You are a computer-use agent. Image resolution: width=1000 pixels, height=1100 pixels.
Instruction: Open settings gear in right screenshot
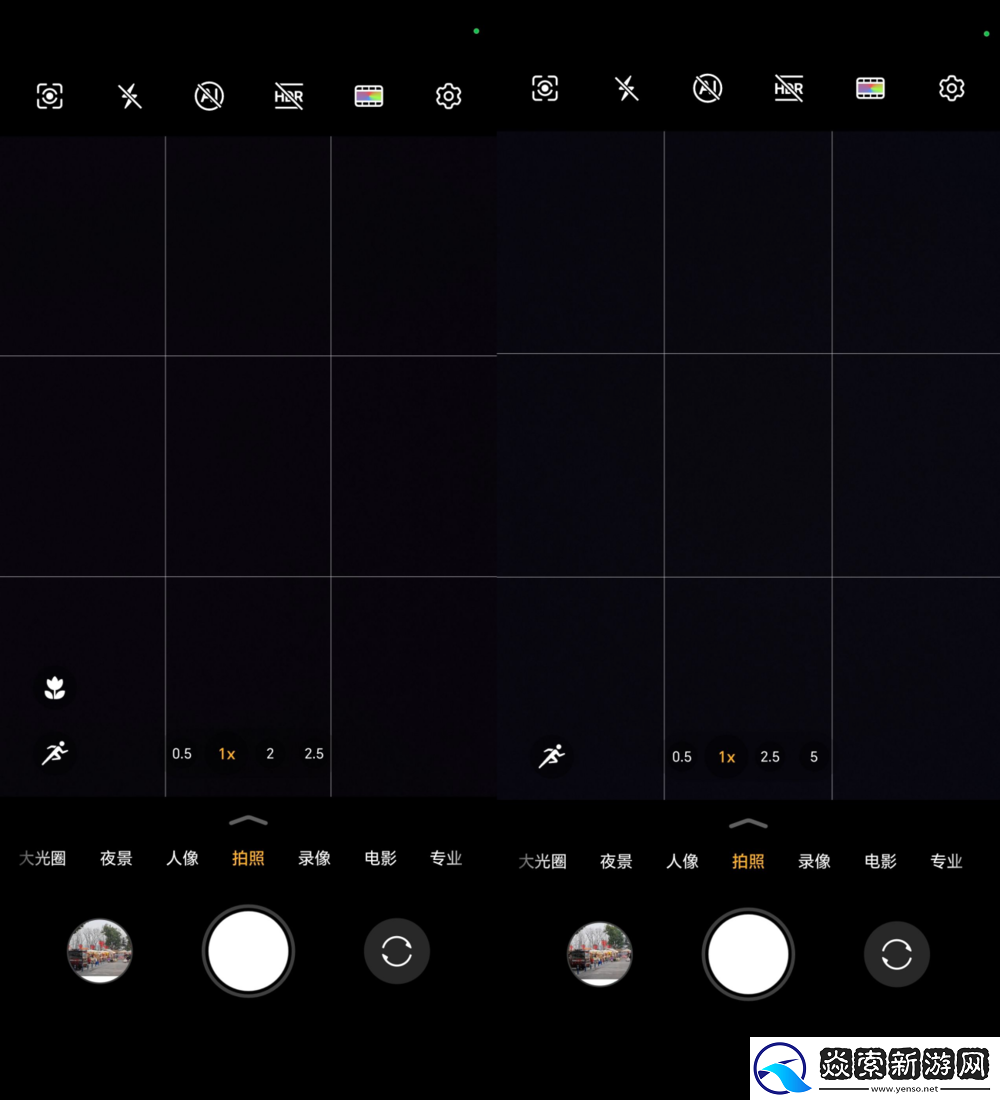click(x=951, y=89)
